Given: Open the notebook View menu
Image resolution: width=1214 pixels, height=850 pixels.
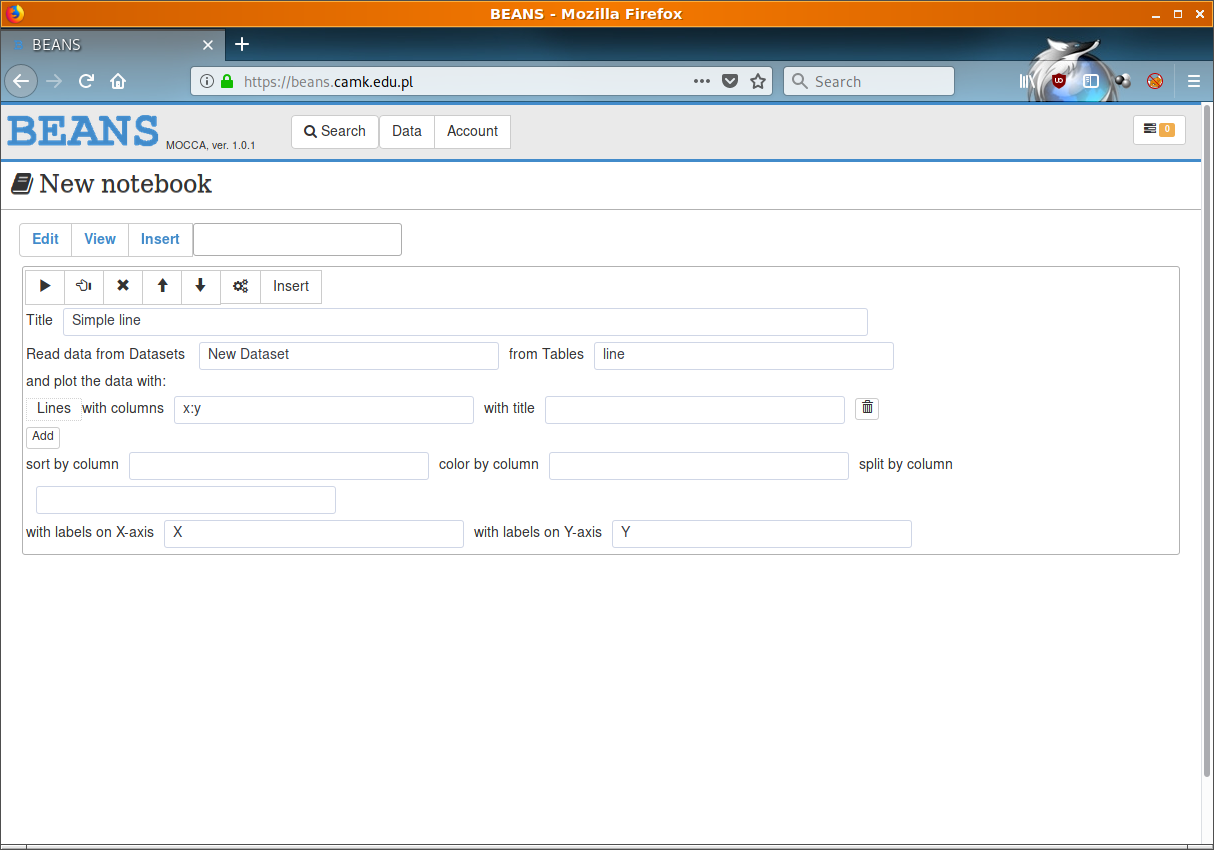Looking at the screenshot, I should (100, 239).
